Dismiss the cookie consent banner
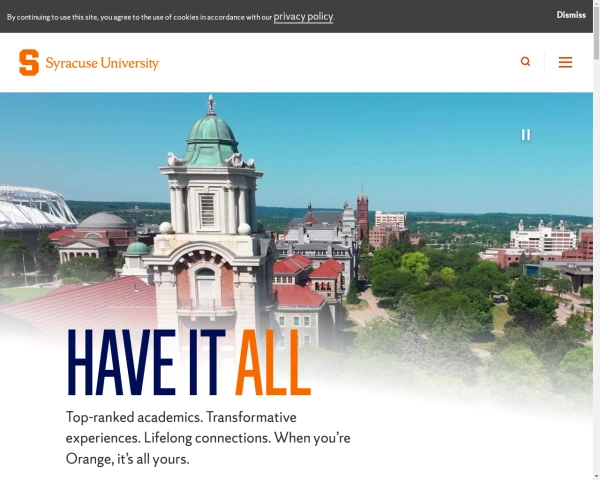 [571, 15]
